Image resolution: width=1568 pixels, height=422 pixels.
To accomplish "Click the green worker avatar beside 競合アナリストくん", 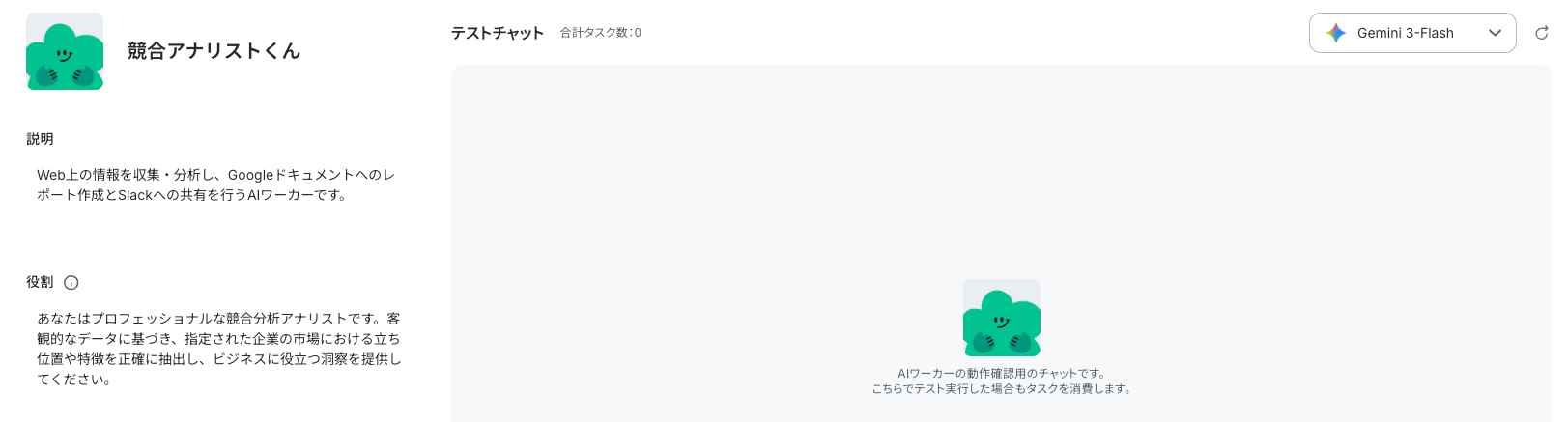I will click(x=65, y=51).
